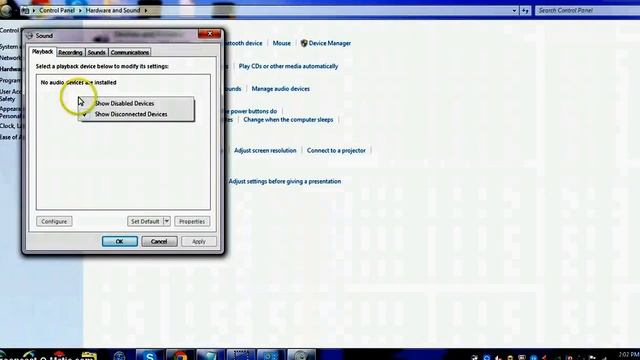Click OK in the Sound dialog
The height and width of the screenshot is (360, 640).
click(x=120, y=241)
